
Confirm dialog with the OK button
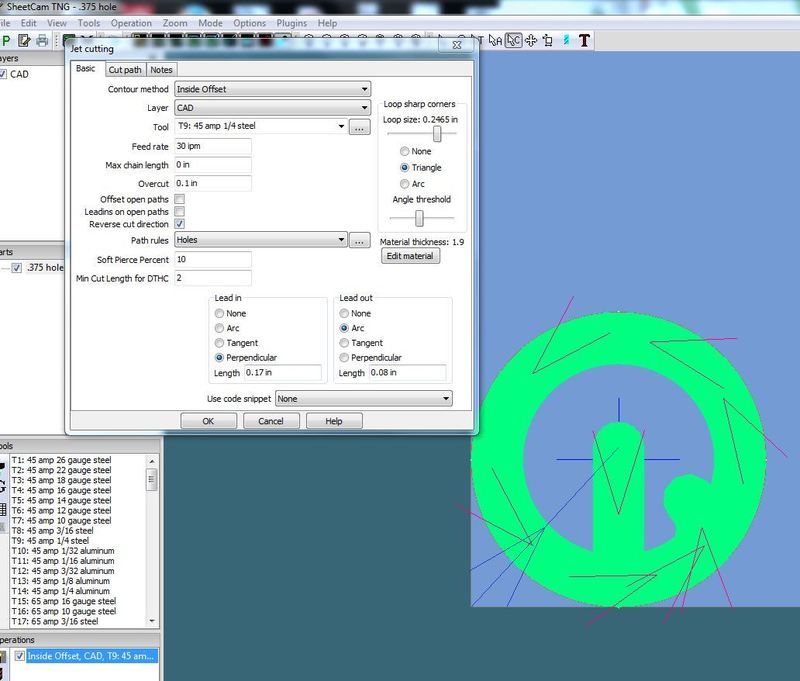click(x=207, y=421)
